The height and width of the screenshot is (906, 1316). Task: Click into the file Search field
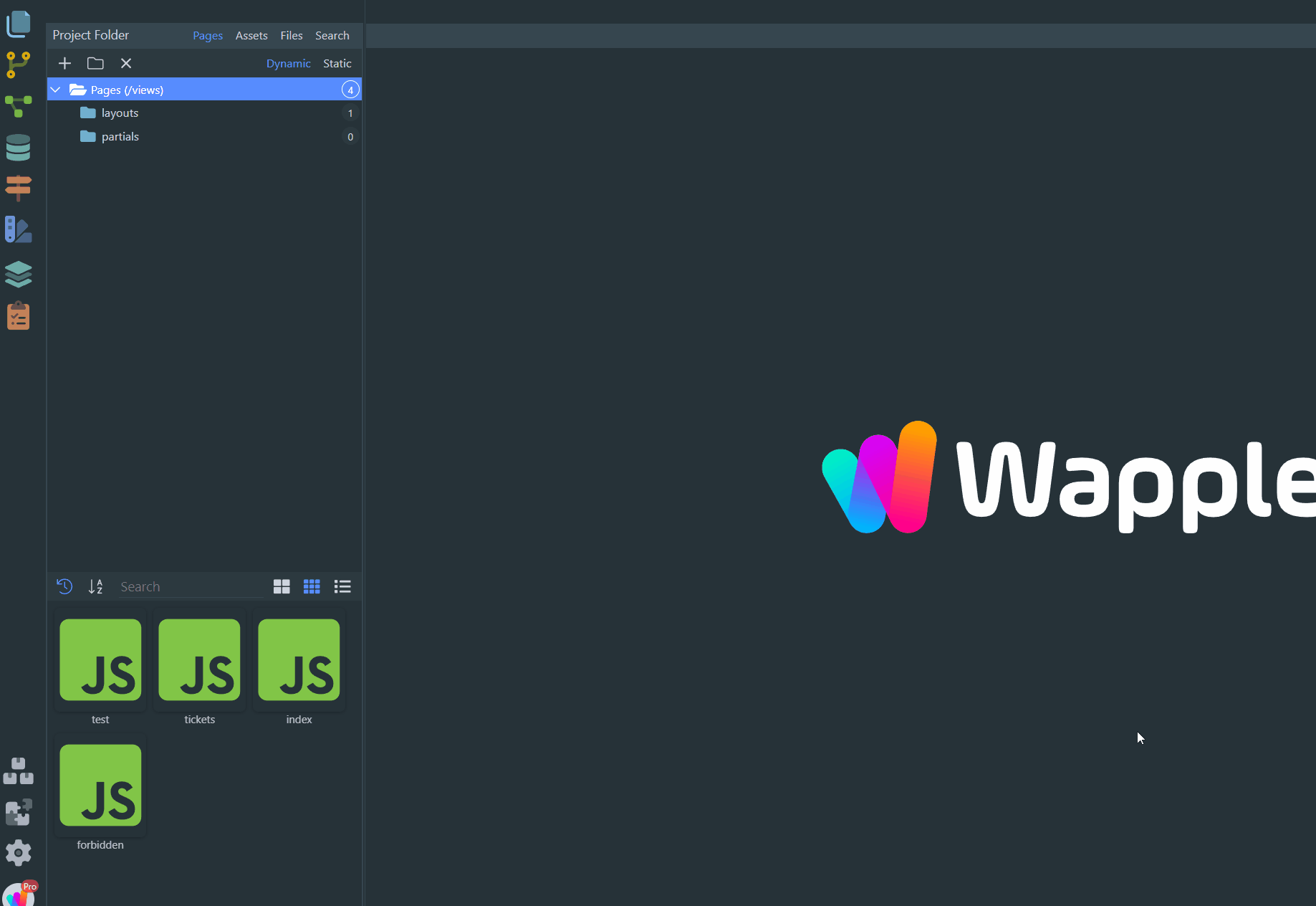(x=190, y=587)
